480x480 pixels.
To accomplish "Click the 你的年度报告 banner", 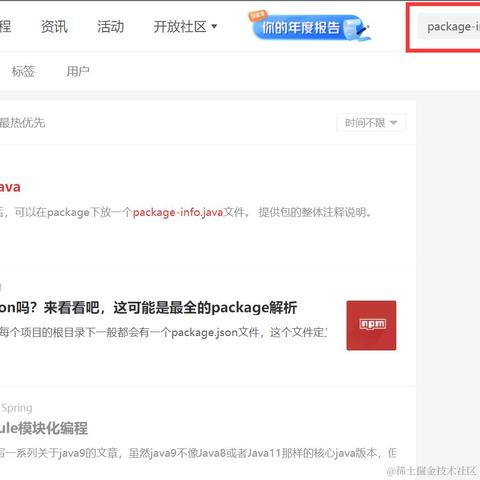I will (x=310, y=26).
